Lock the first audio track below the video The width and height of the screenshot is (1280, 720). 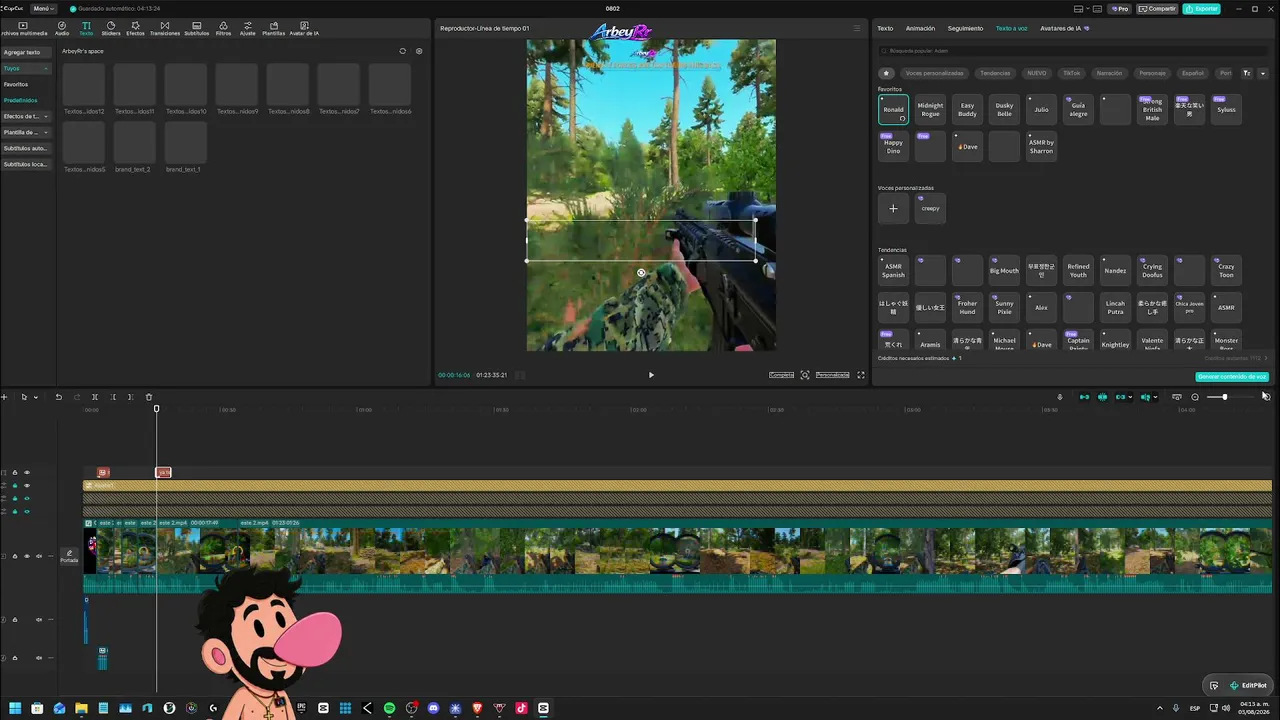(14, 619)
